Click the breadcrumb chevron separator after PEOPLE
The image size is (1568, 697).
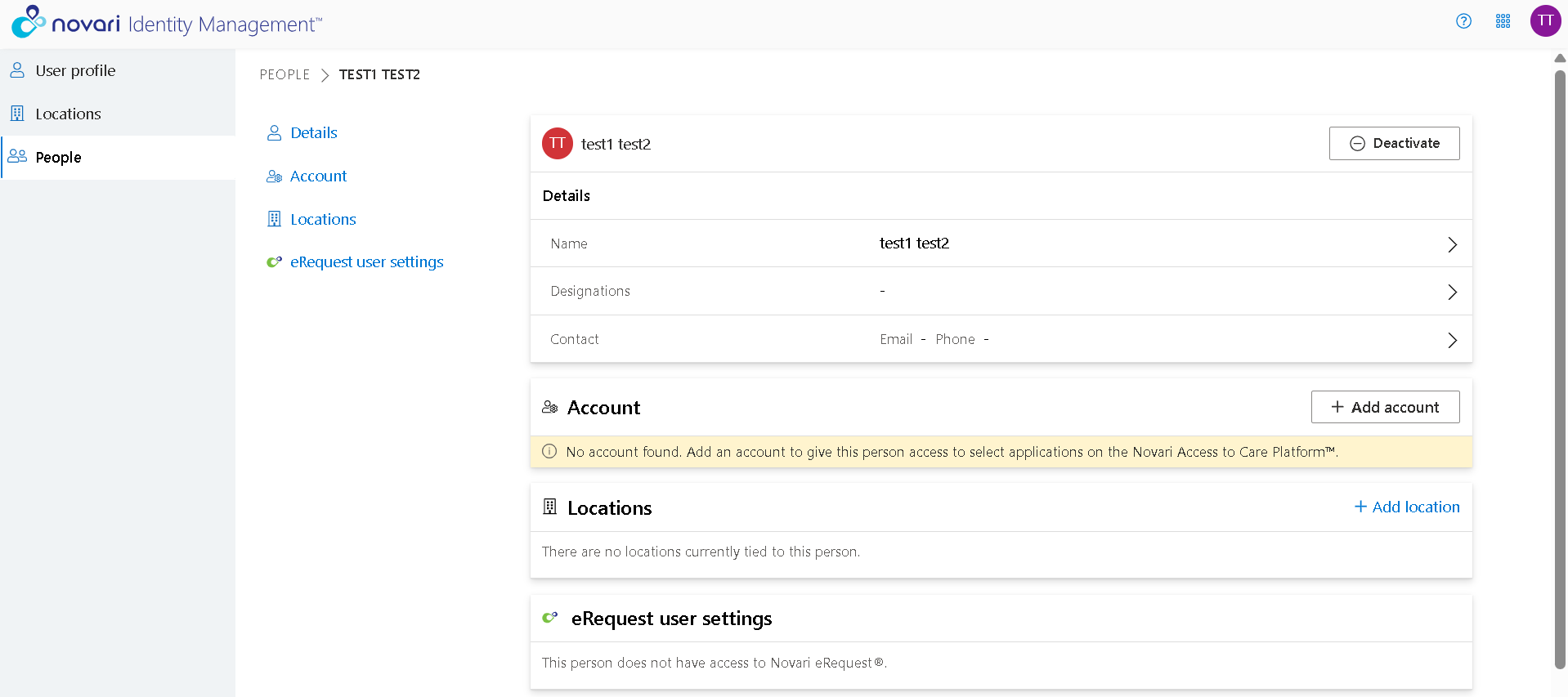(325, 75)
